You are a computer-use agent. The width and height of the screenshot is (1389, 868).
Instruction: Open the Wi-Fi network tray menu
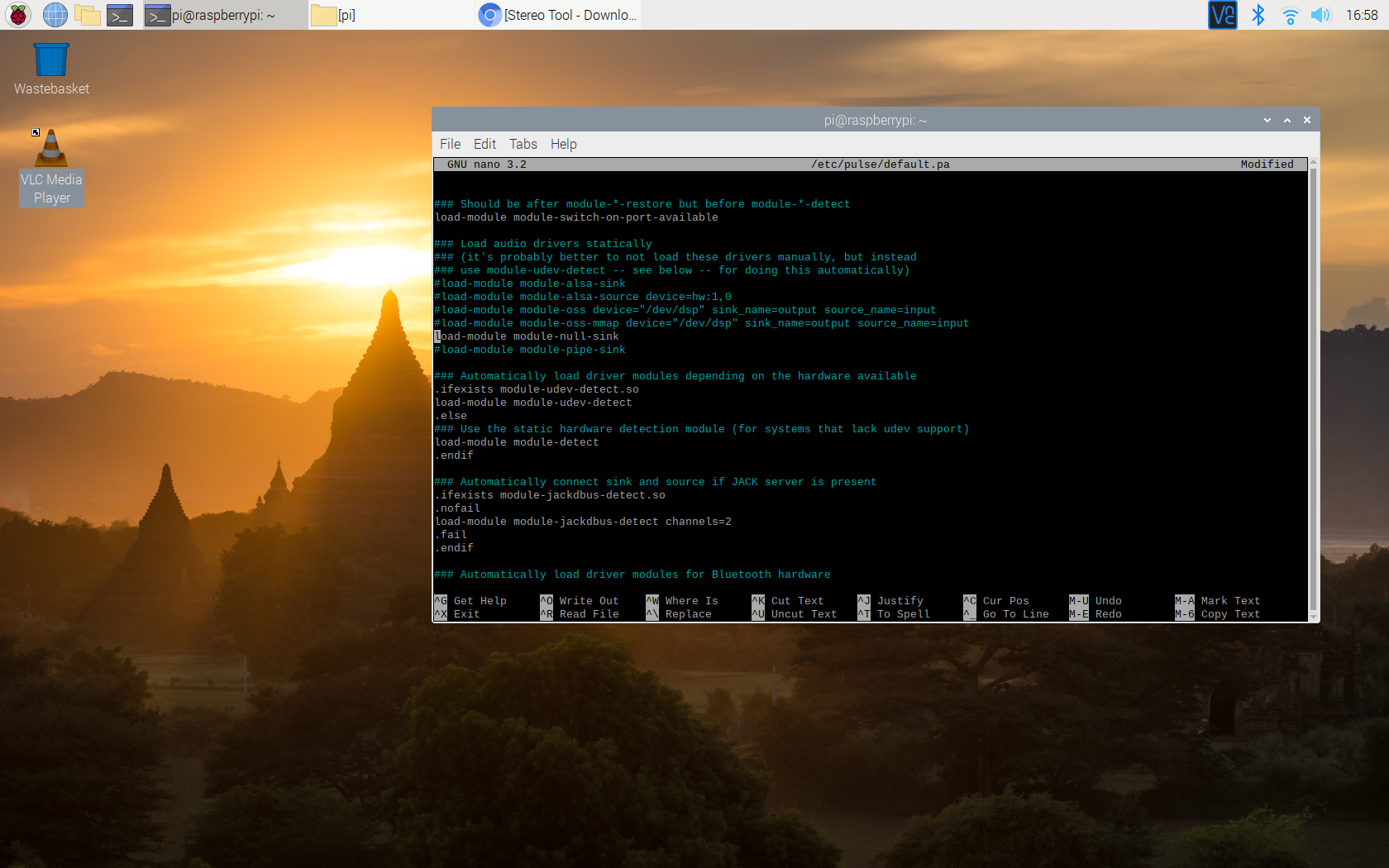point(1290,15)
